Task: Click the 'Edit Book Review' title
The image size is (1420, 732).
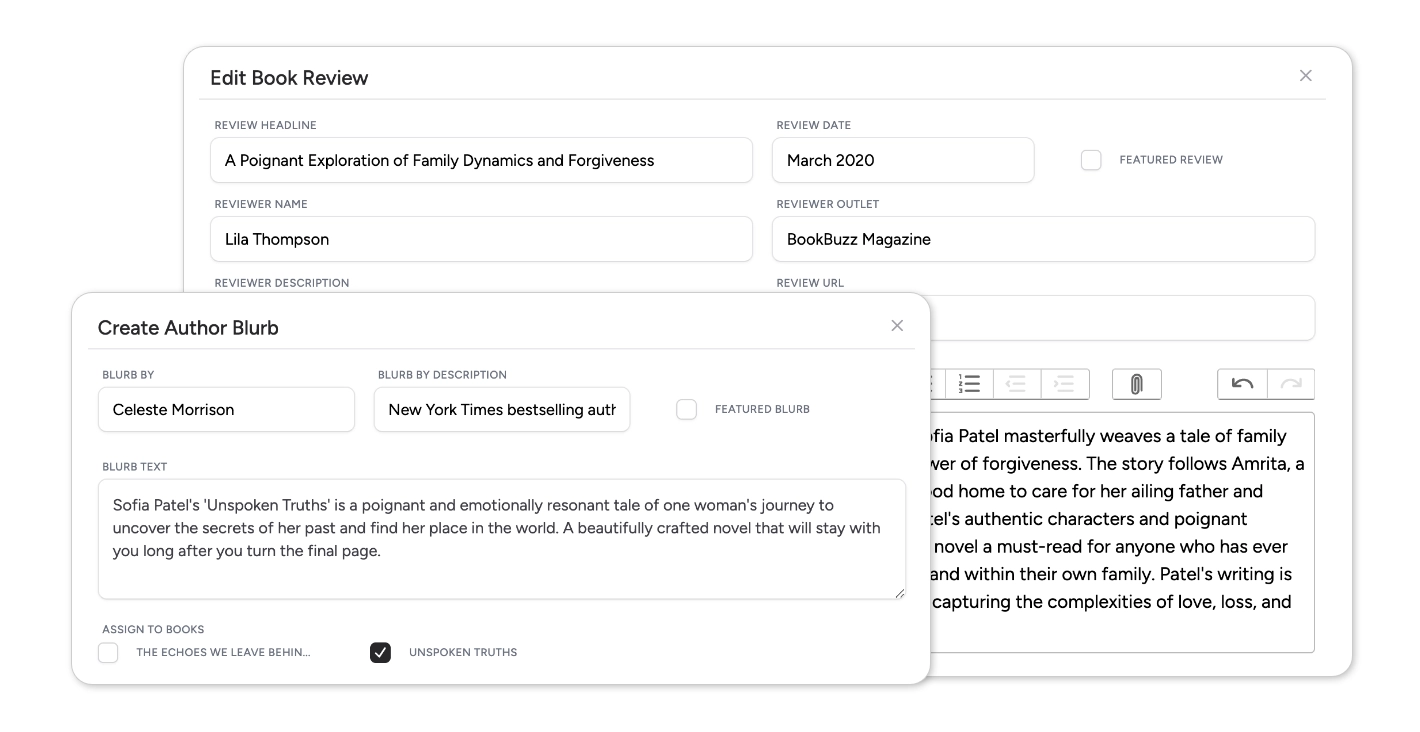Action: point(289,78)
